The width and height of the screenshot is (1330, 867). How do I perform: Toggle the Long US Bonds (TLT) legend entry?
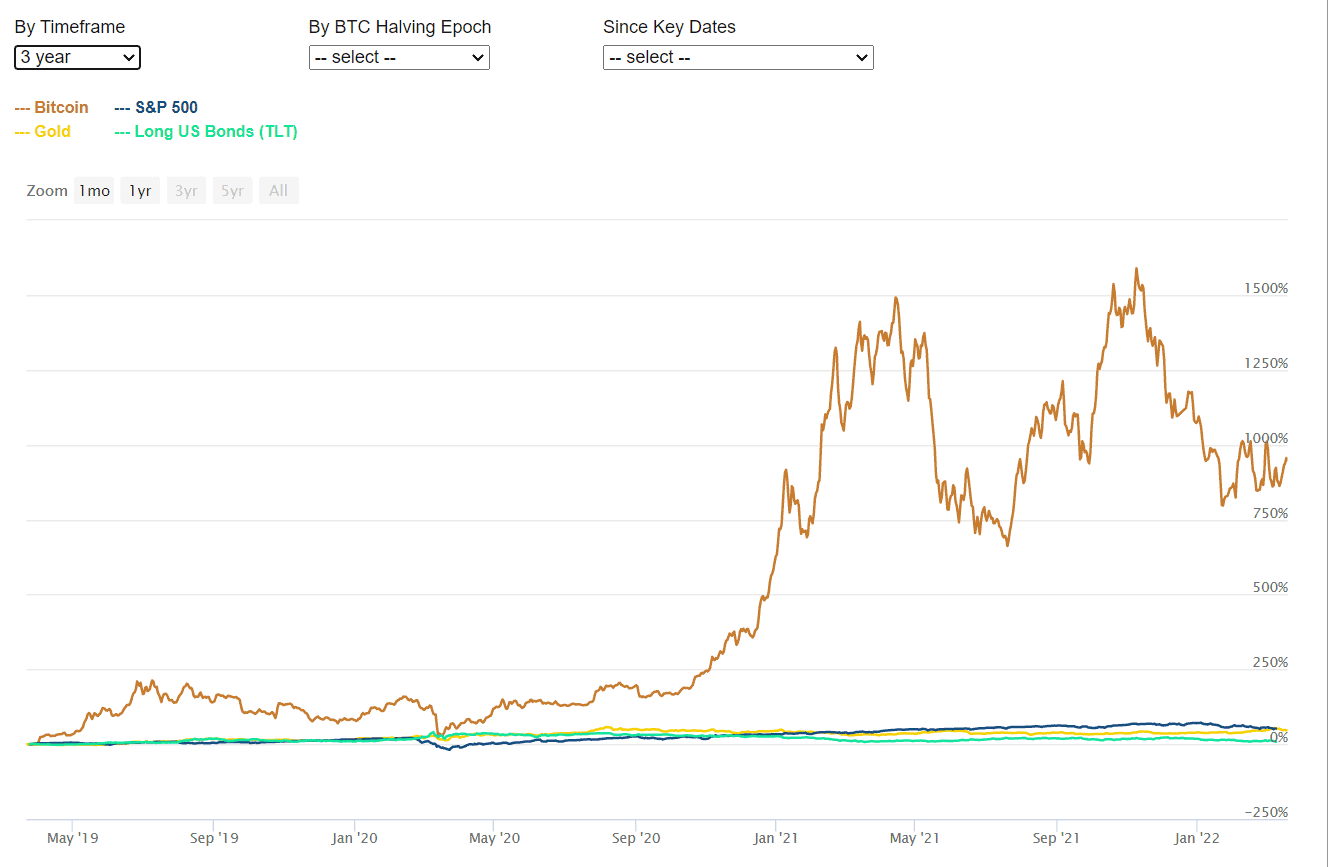[206, 131]
